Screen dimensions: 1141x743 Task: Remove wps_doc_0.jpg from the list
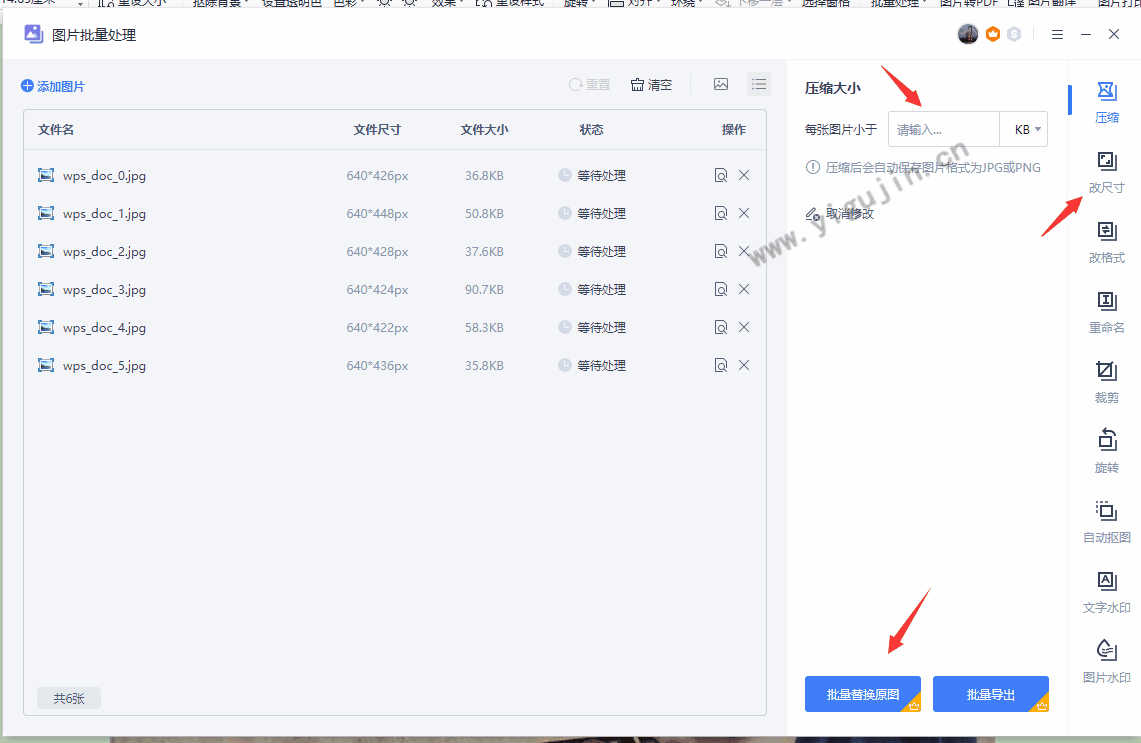[x=744, y=175]
